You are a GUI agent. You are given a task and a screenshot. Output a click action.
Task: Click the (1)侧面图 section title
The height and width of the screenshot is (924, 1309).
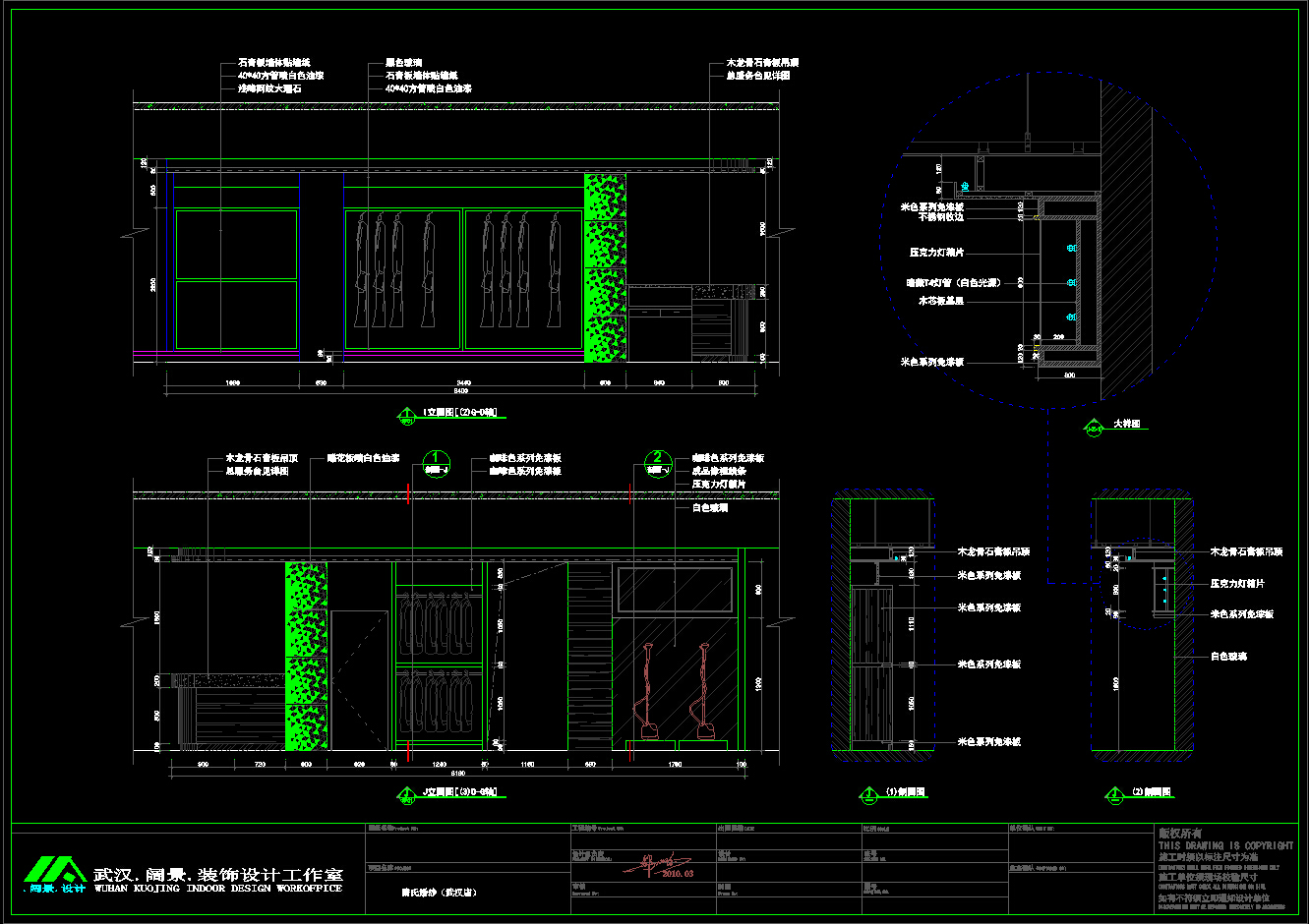[905, 792]
